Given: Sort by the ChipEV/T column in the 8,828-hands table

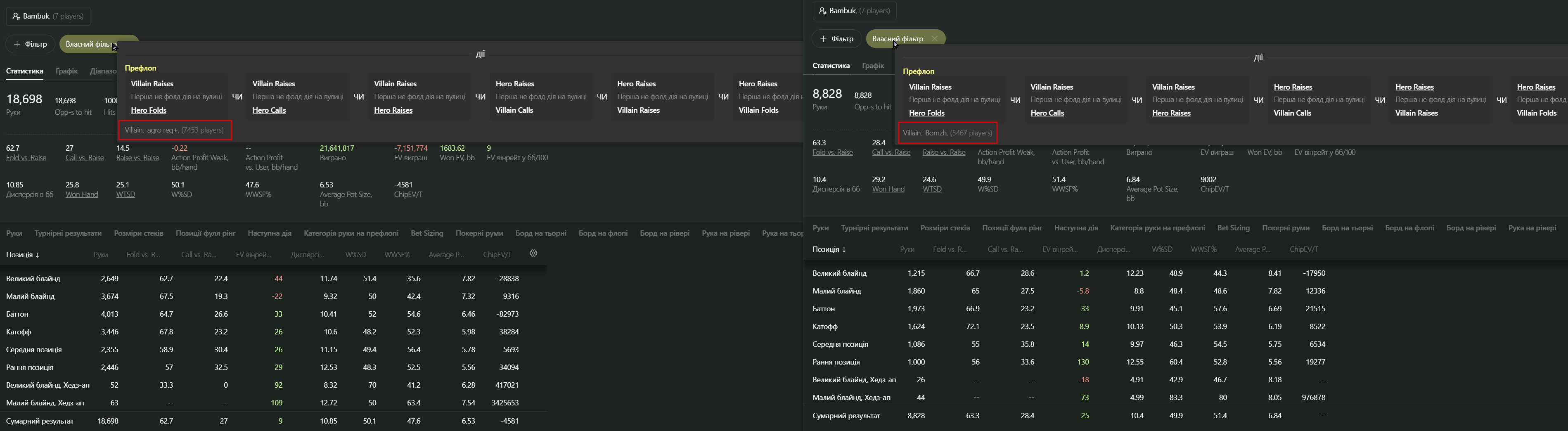Looking at the screenshot, I should (x=1303, y=250).
